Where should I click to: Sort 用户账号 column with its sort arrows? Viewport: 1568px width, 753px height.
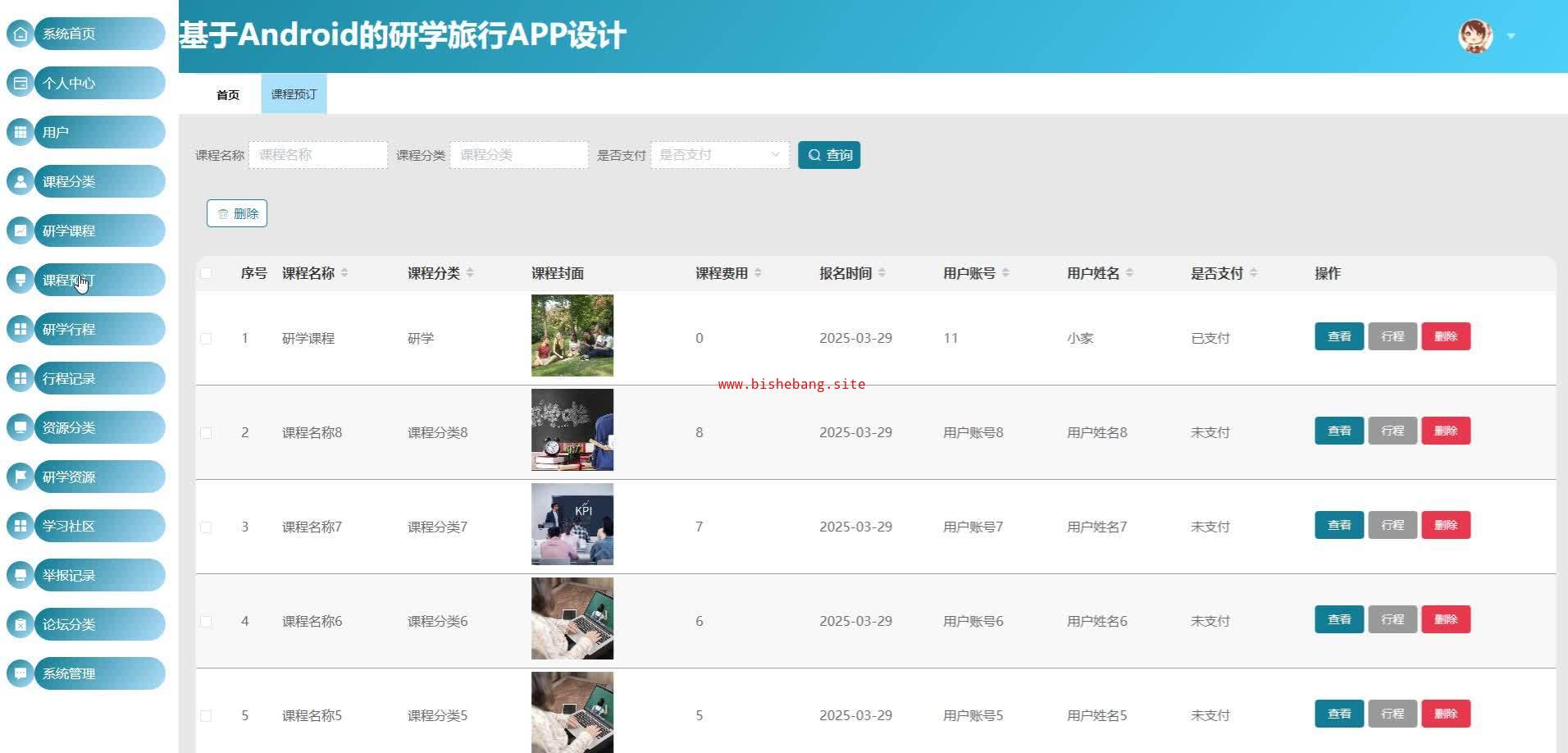[x=1005, y=273]
